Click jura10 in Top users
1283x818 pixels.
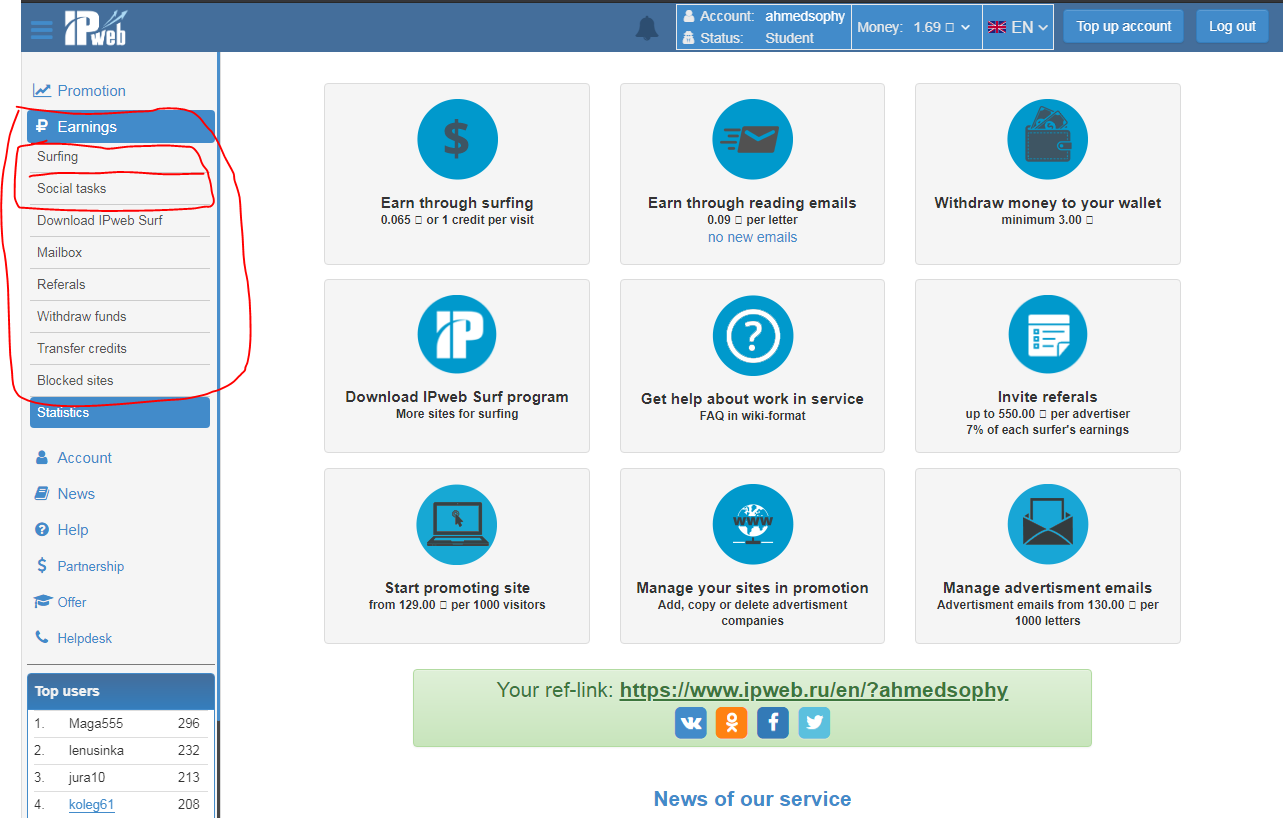[88, 777]
